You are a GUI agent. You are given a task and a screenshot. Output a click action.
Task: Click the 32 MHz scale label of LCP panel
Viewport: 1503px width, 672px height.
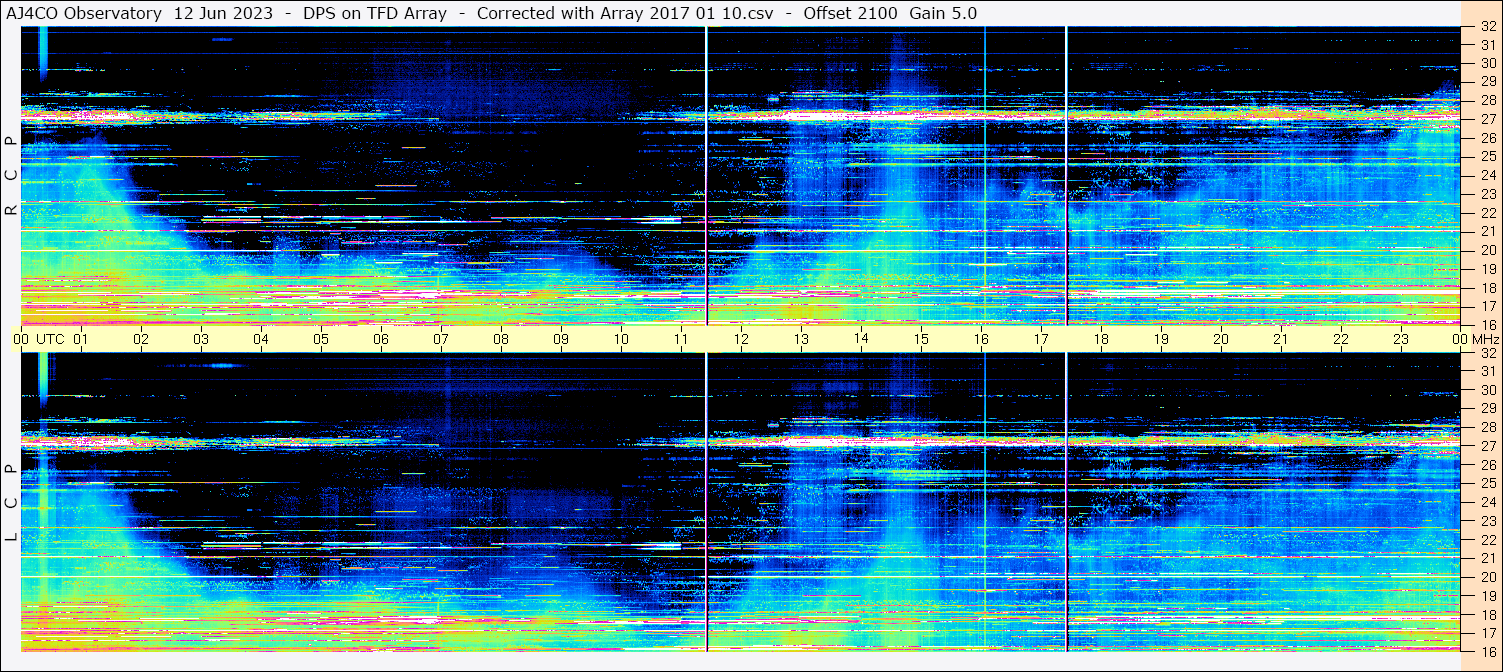coord(1487,353)
